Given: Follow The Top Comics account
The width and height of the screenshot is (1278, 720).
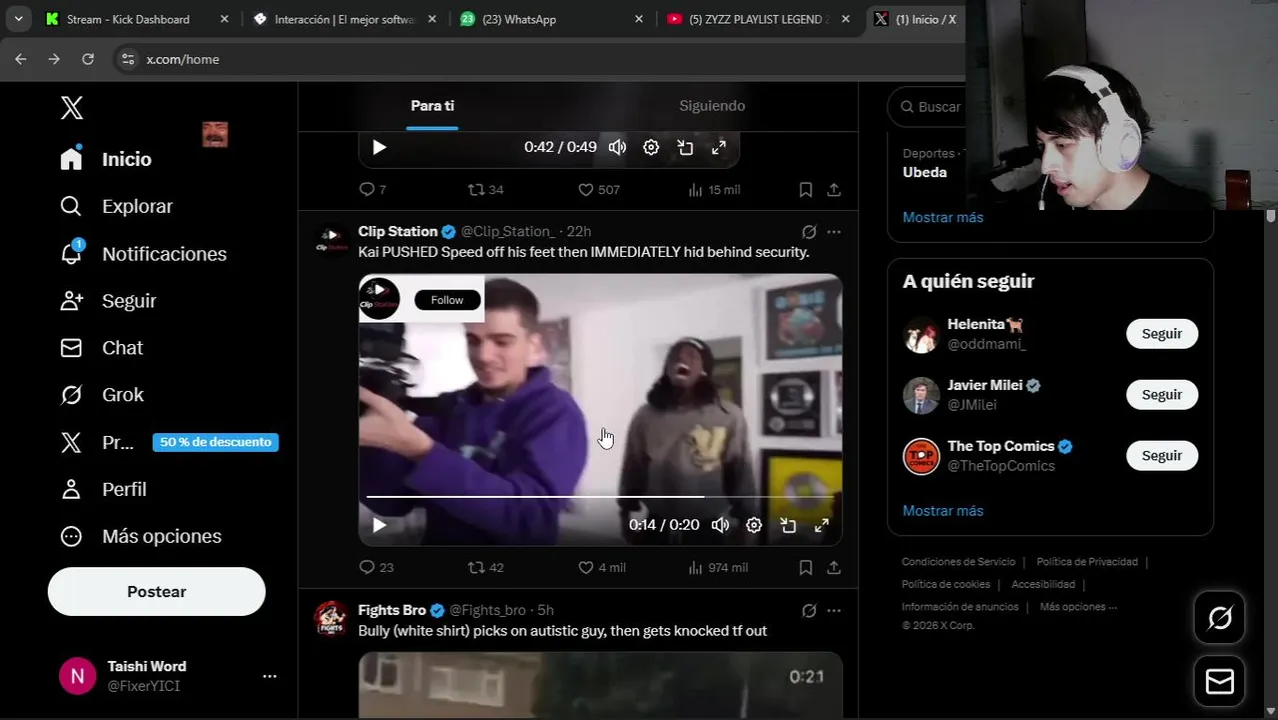Looking at the screenshot, I should 1162,456.
